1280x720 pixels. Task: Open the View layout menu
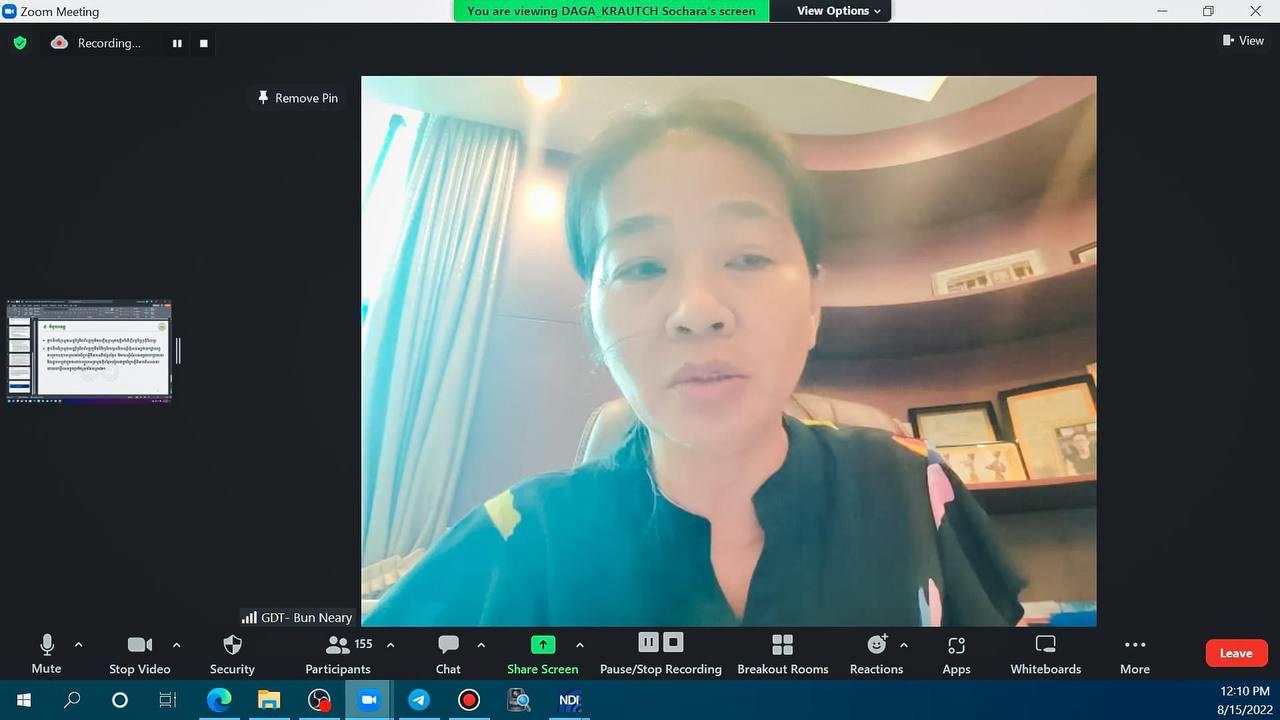pos(1243,41)
